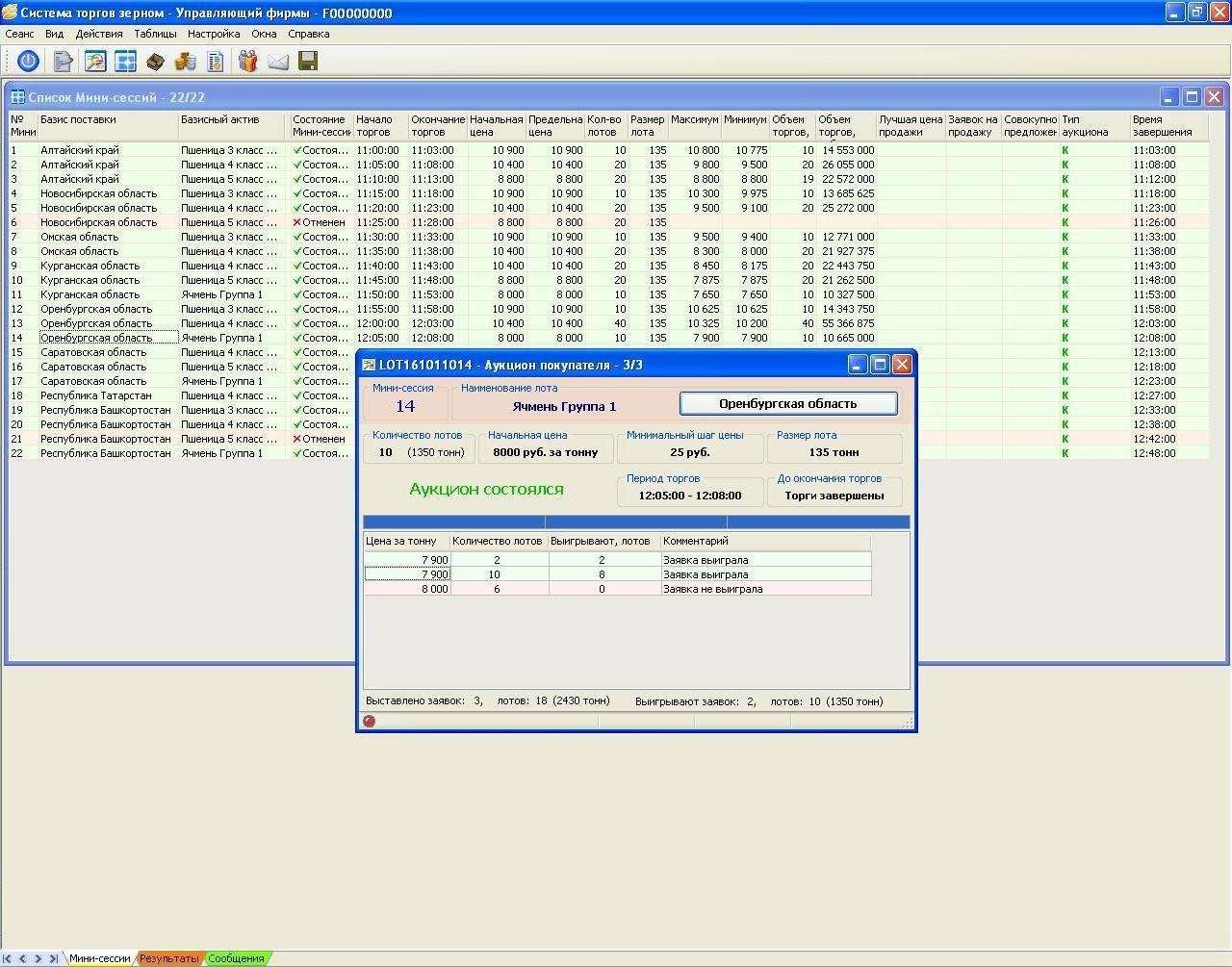Click the Количество лотов header in bids table
Screen dimensions: 1232x967
498,541
